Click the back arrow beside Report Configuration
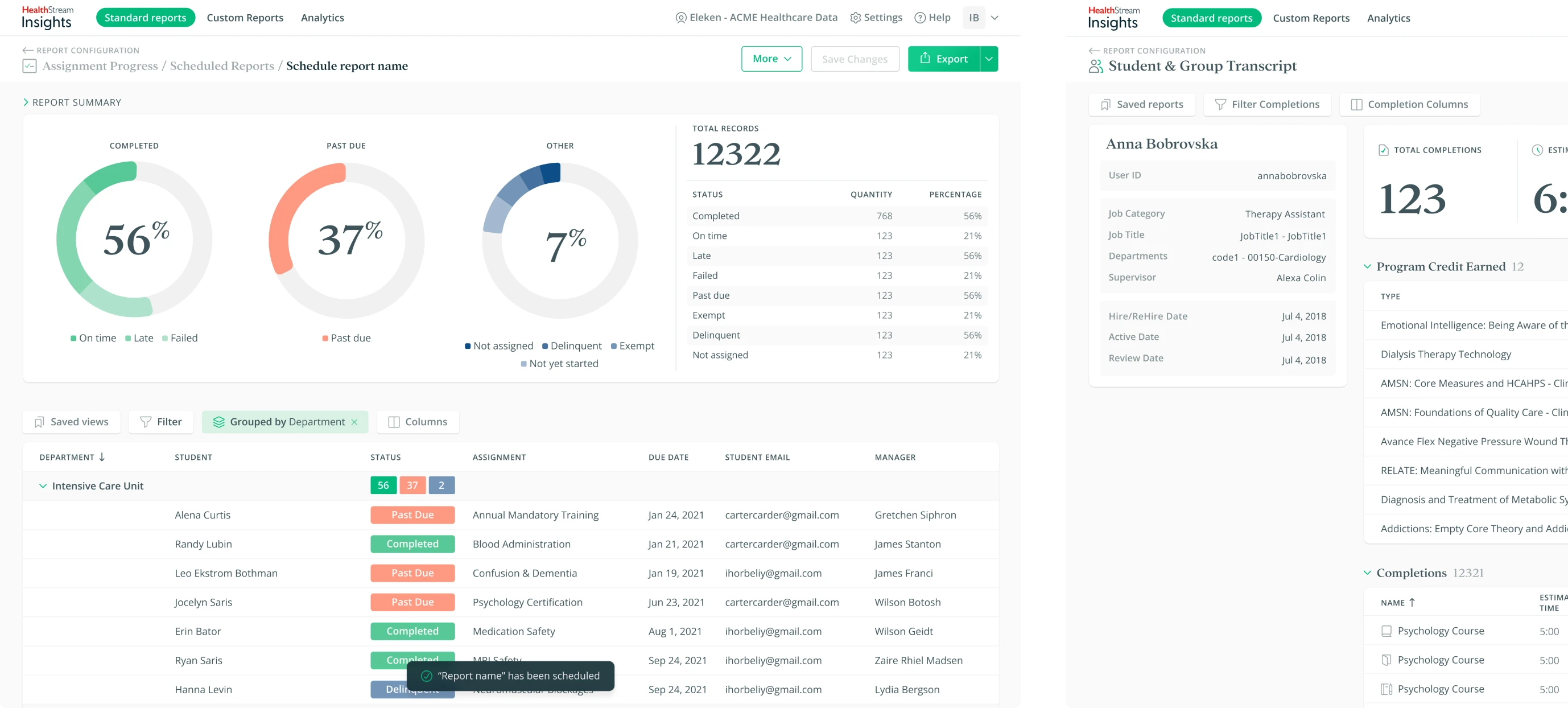Screen dimensions: 1568x708 [x=27, y=51]
